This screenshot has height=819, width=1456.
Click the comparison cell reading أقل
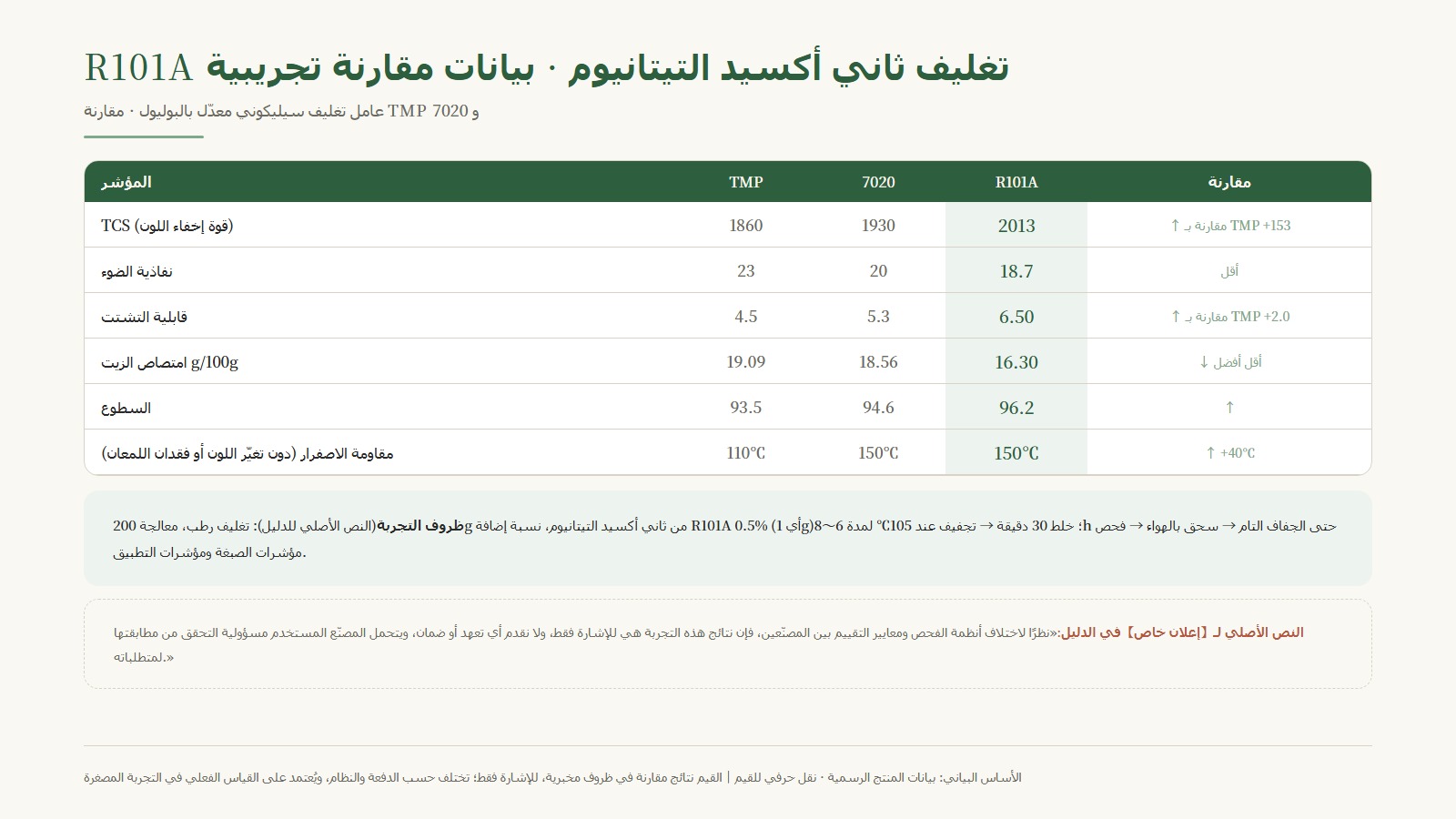1229,271
